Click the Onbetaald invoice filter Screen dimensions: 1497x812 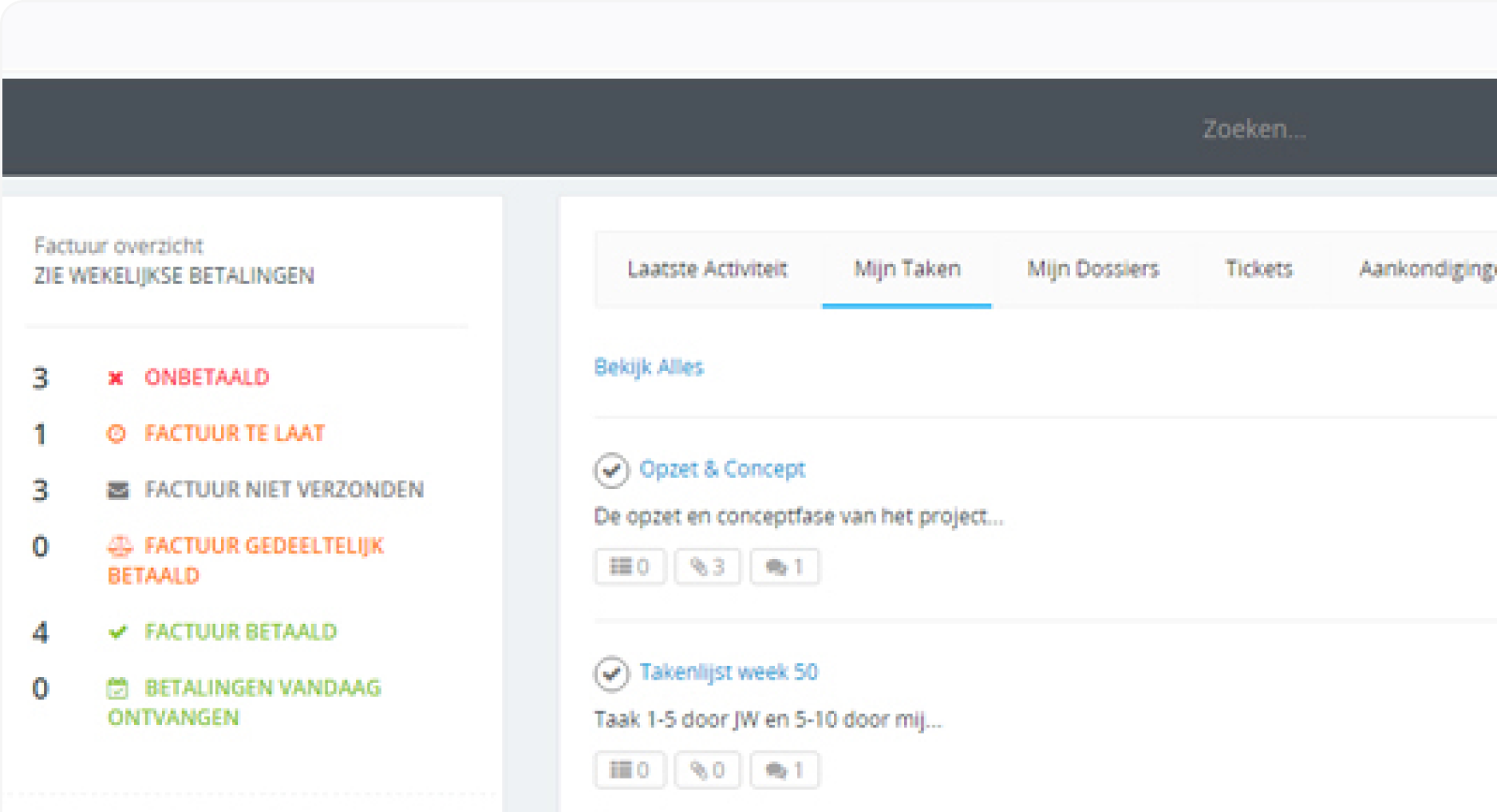pyautogui.click(x=207, y=377)
